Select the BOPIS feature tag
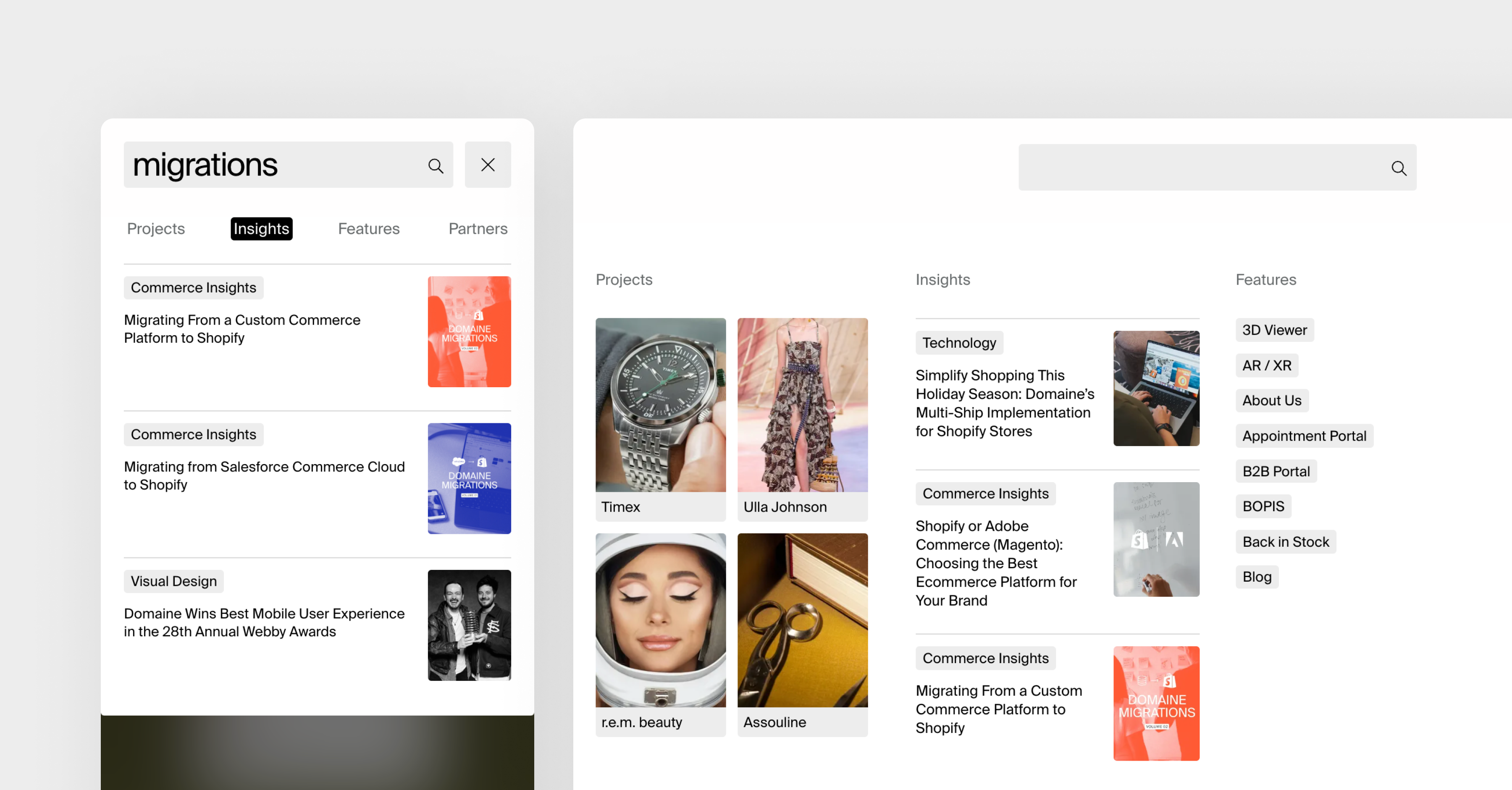 tap(1263, 506)
